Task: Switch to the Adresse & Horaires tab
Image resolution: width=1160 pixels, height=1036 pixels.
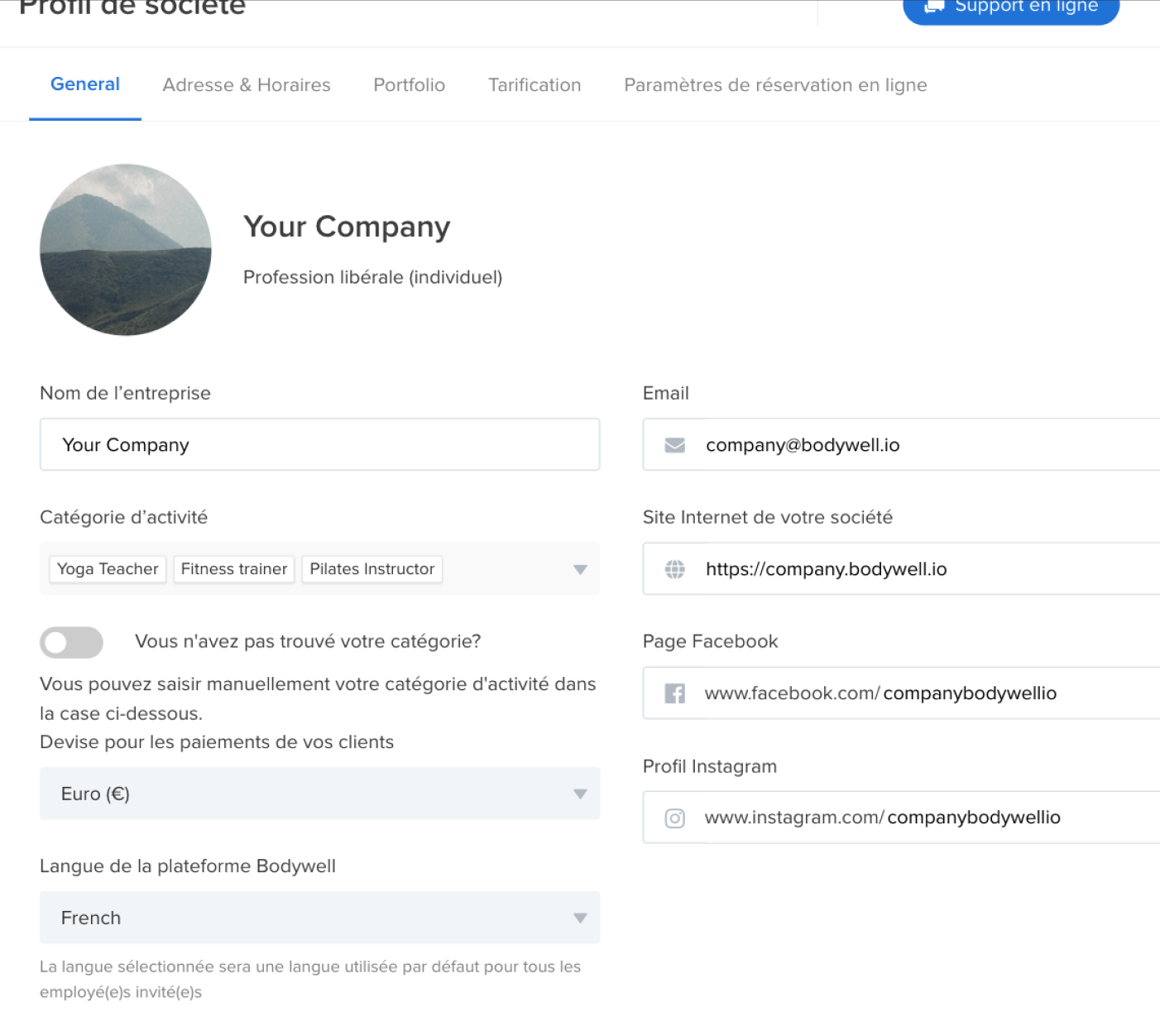Action: [247, 85]
